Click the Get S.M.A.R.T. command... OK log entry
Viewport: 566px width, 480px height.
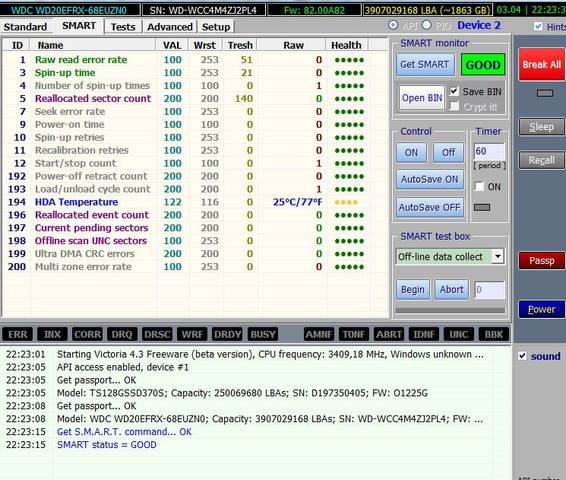[124, 432]
